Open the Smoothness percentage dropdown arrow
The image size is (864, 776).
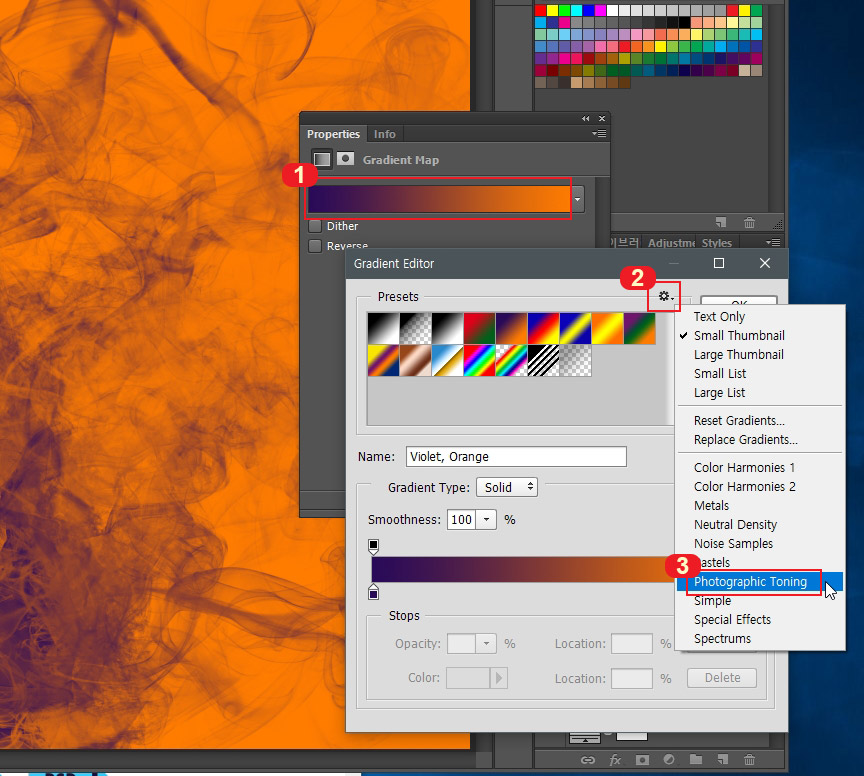[486, 520]
